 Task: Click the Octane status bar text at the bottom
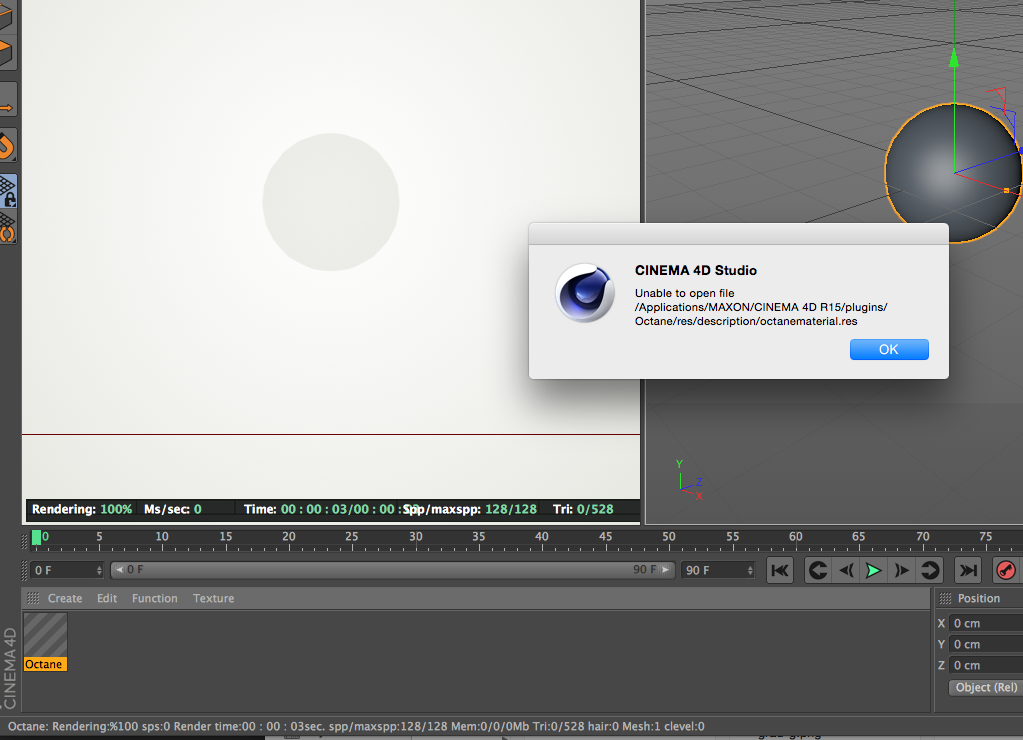356,726
